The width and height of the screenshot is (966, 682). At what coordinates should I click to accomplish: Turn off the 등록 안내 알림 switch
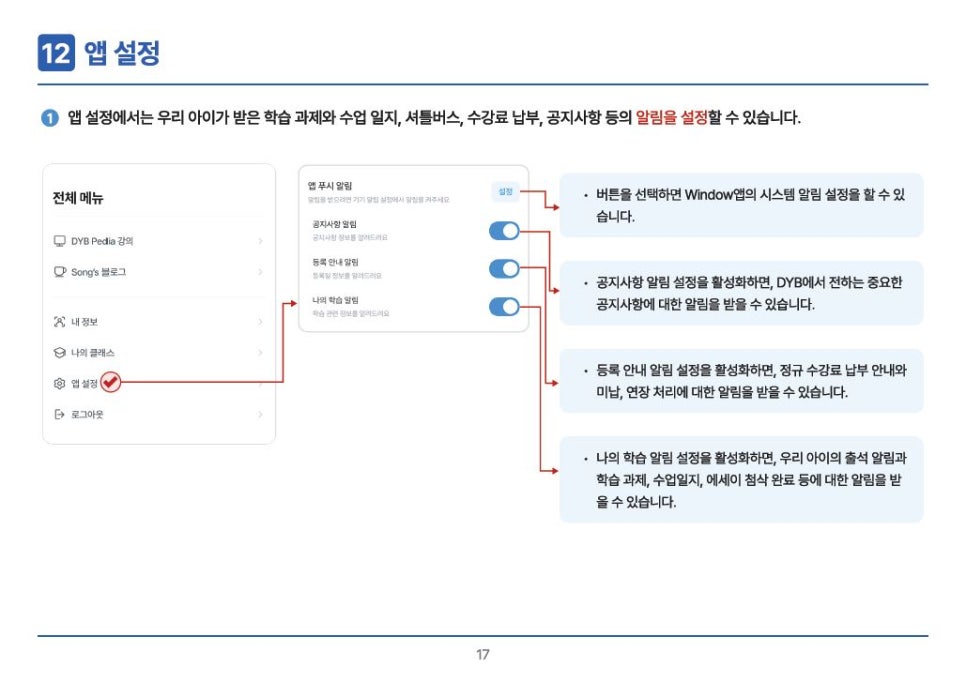[505, 268]
